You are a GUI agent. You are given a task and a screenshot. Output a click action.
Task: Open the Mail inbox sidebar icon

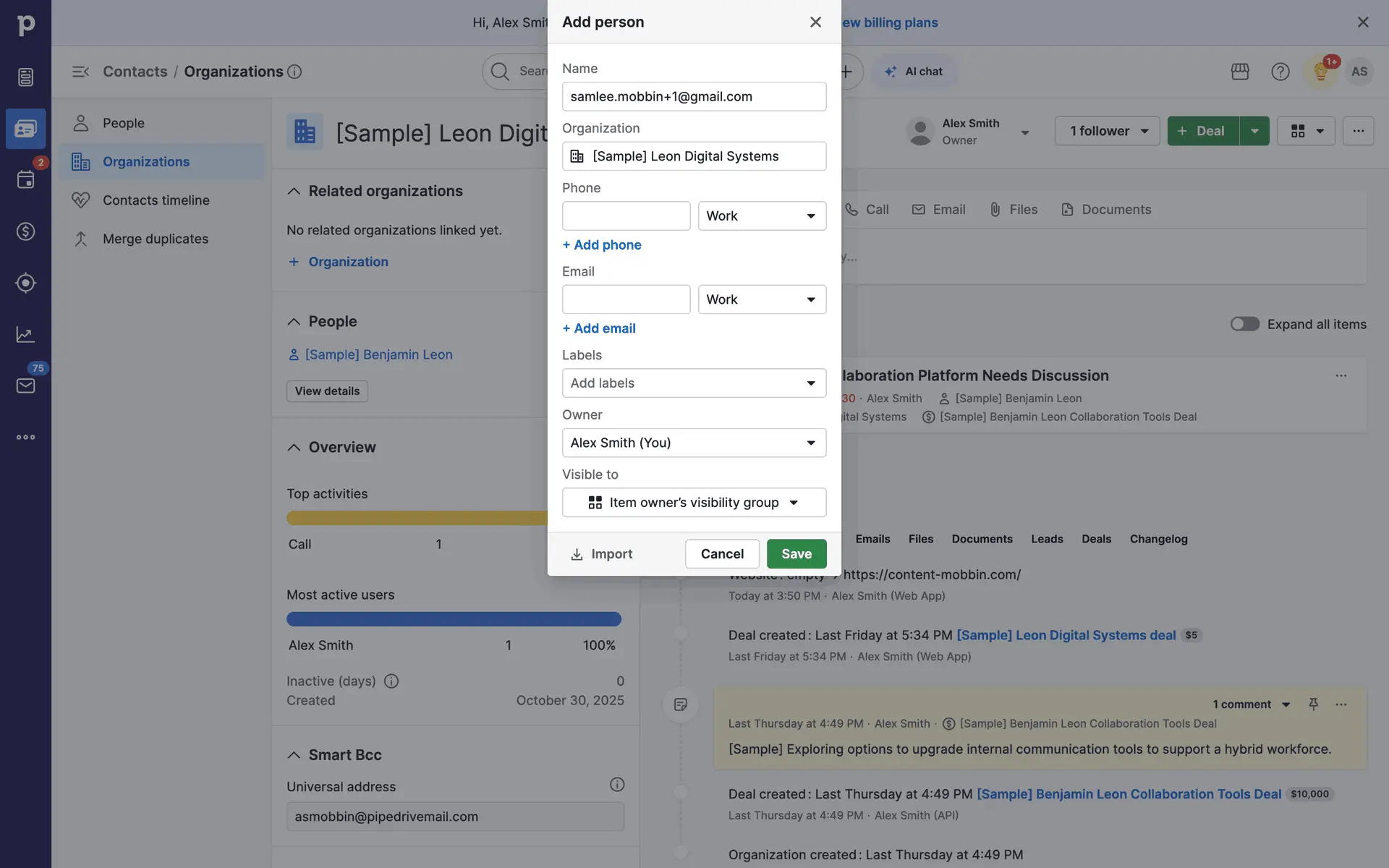[25, 386]
